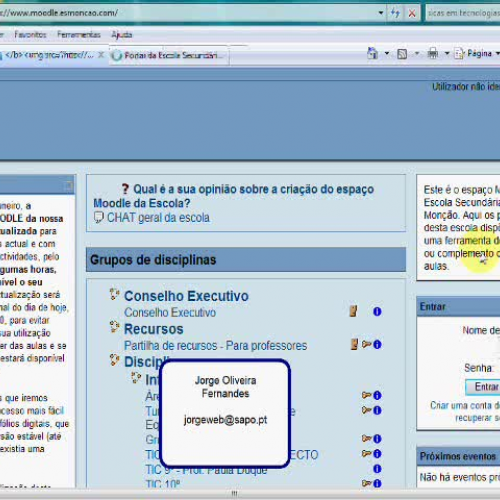Click key icon on row starting with Gr
The width and height of the screenshot is (500, 500).
366,438
